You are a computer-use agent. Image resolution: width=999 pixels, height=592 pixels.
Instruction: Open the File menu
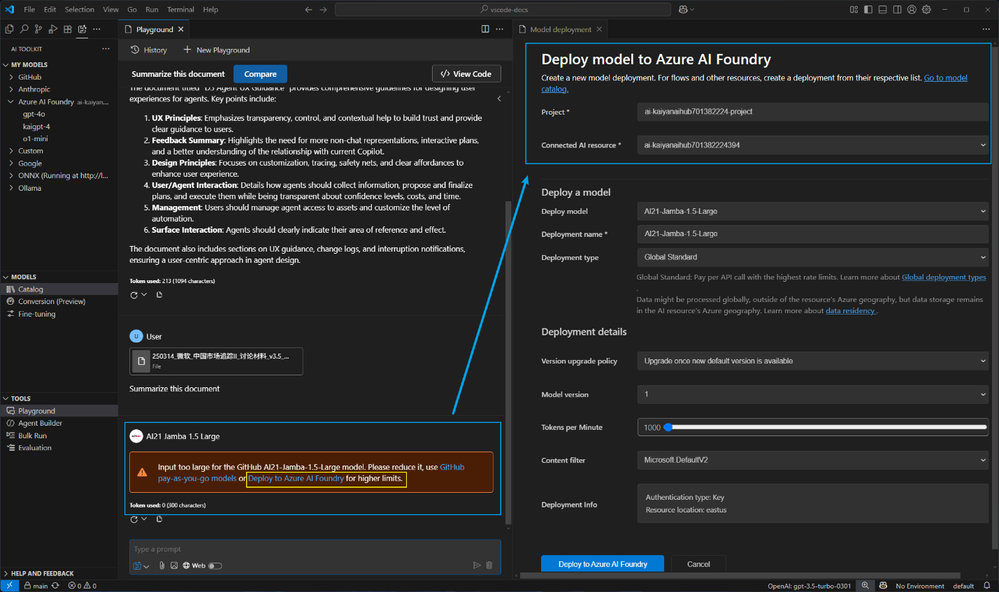[29, 10]
